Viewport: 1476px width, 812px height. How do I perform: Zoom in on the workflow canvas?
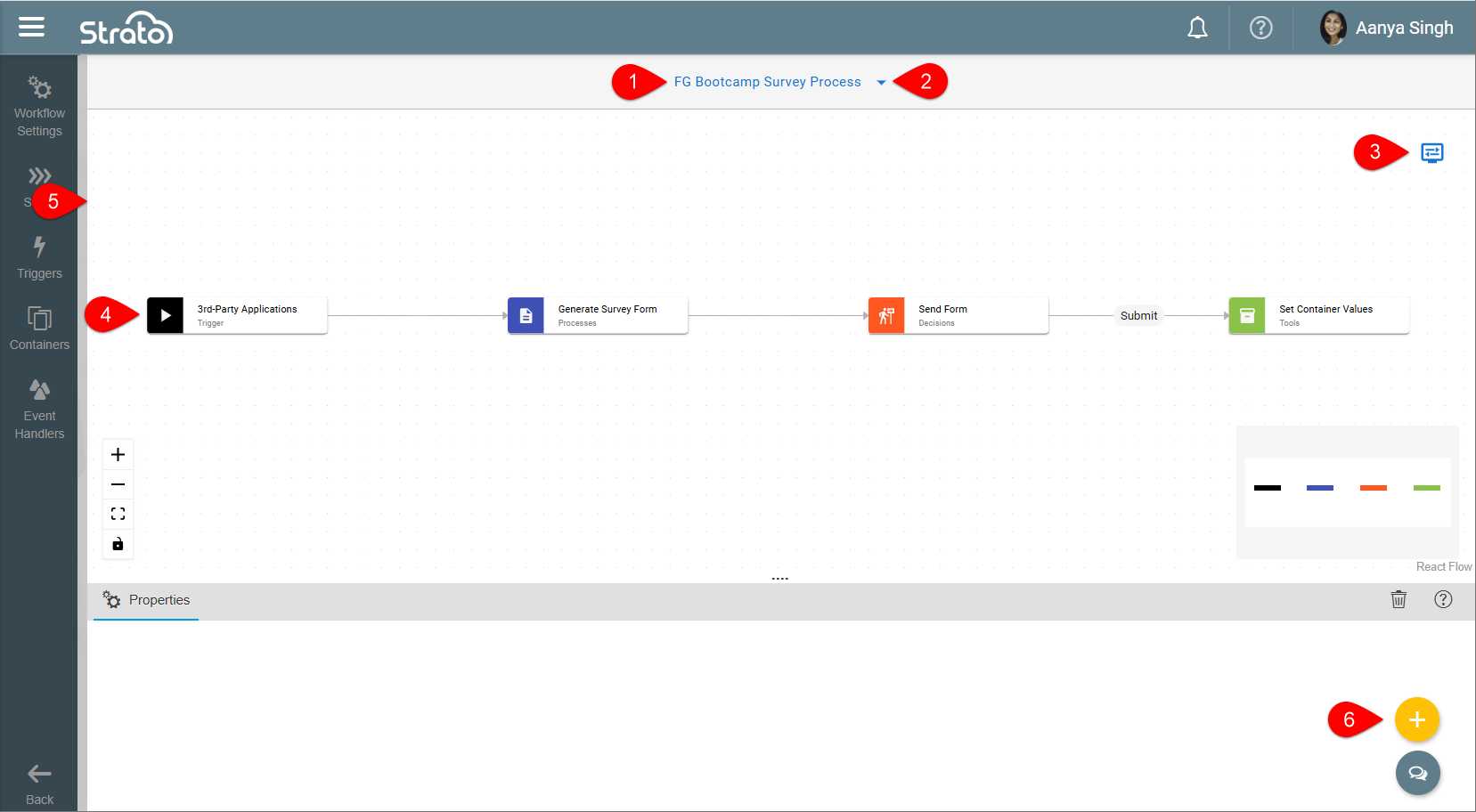pos(118,455)
